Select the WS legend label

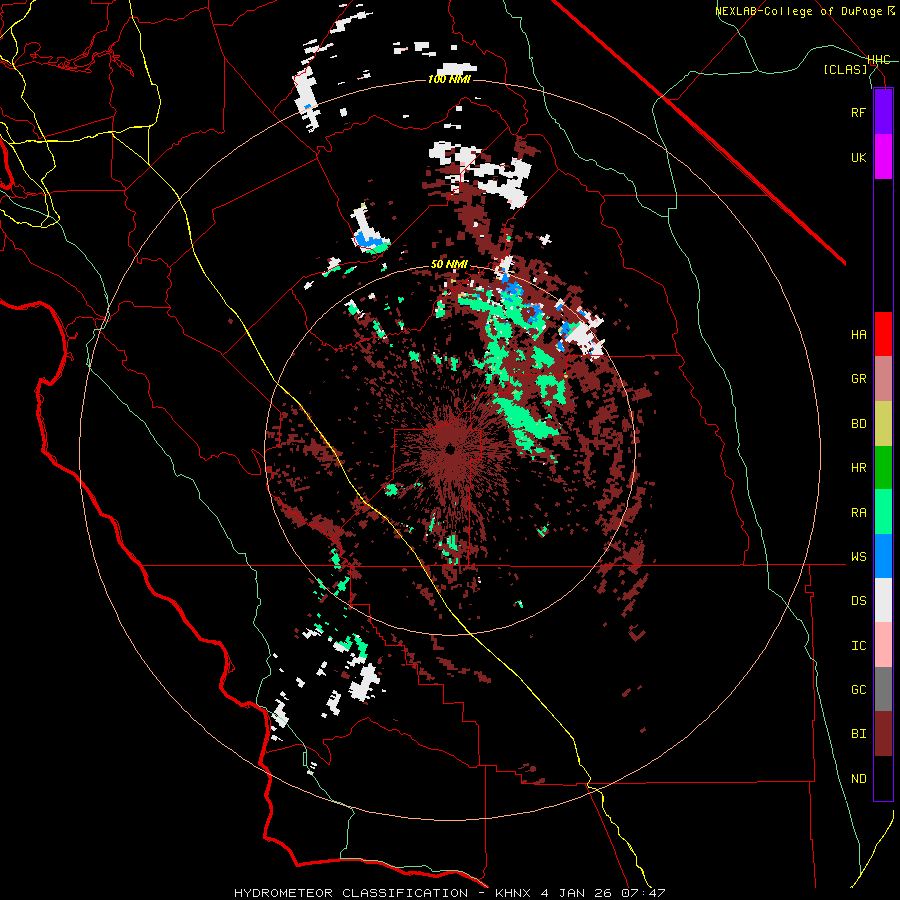point(858,557)
